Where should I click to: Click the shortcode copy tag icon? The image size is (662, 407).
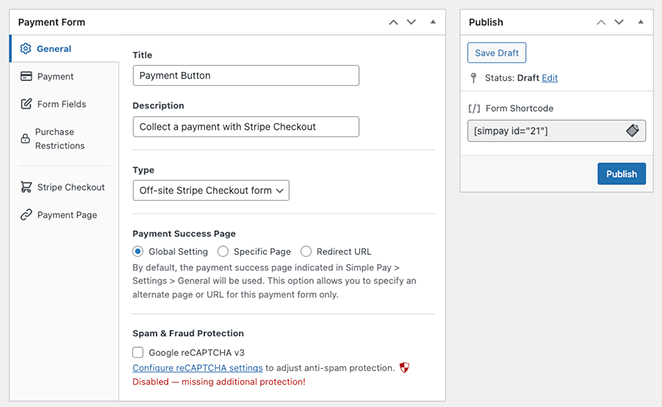click(x=632, y=131)
